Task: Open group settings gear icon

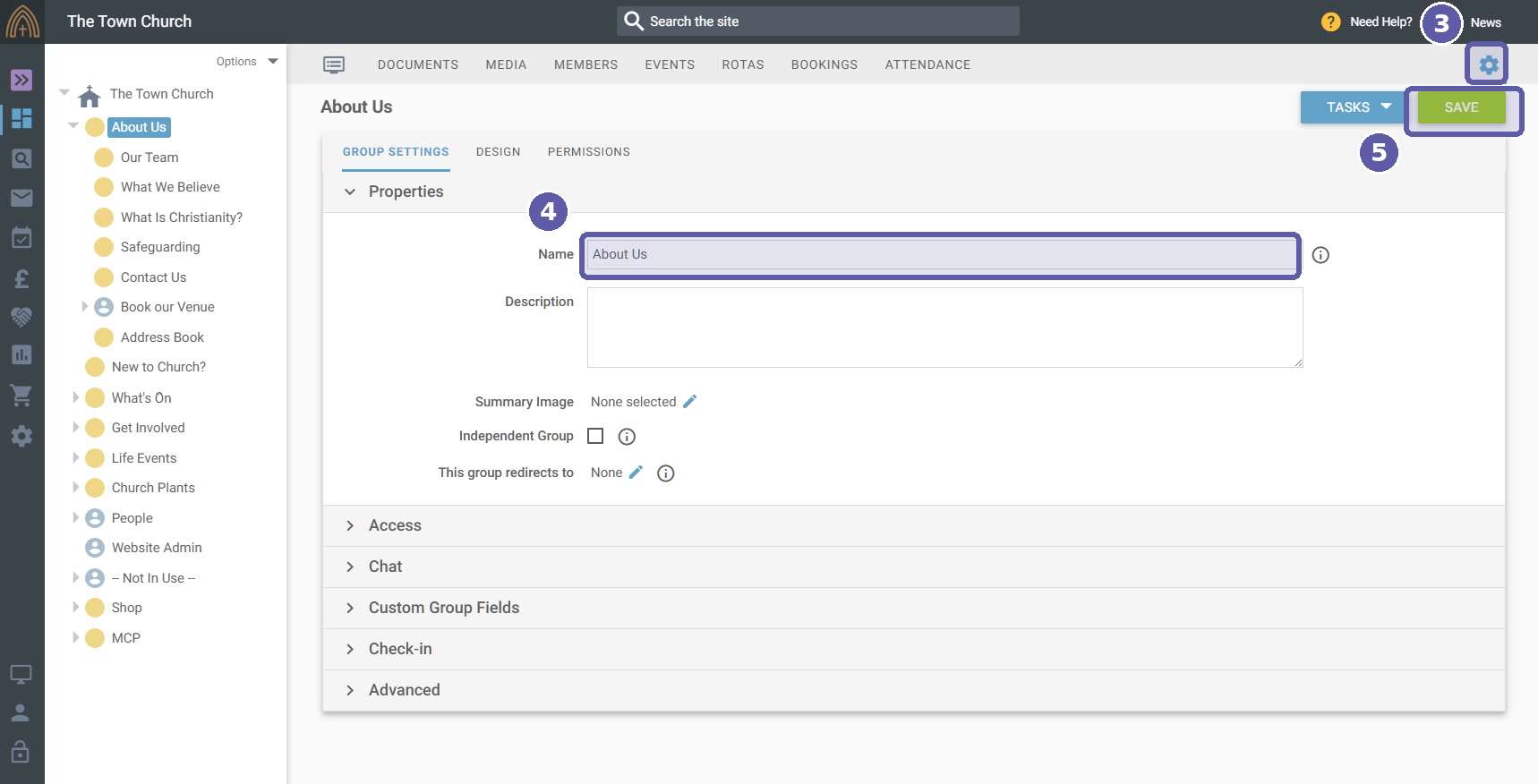Action: (x=1488, y=64)
